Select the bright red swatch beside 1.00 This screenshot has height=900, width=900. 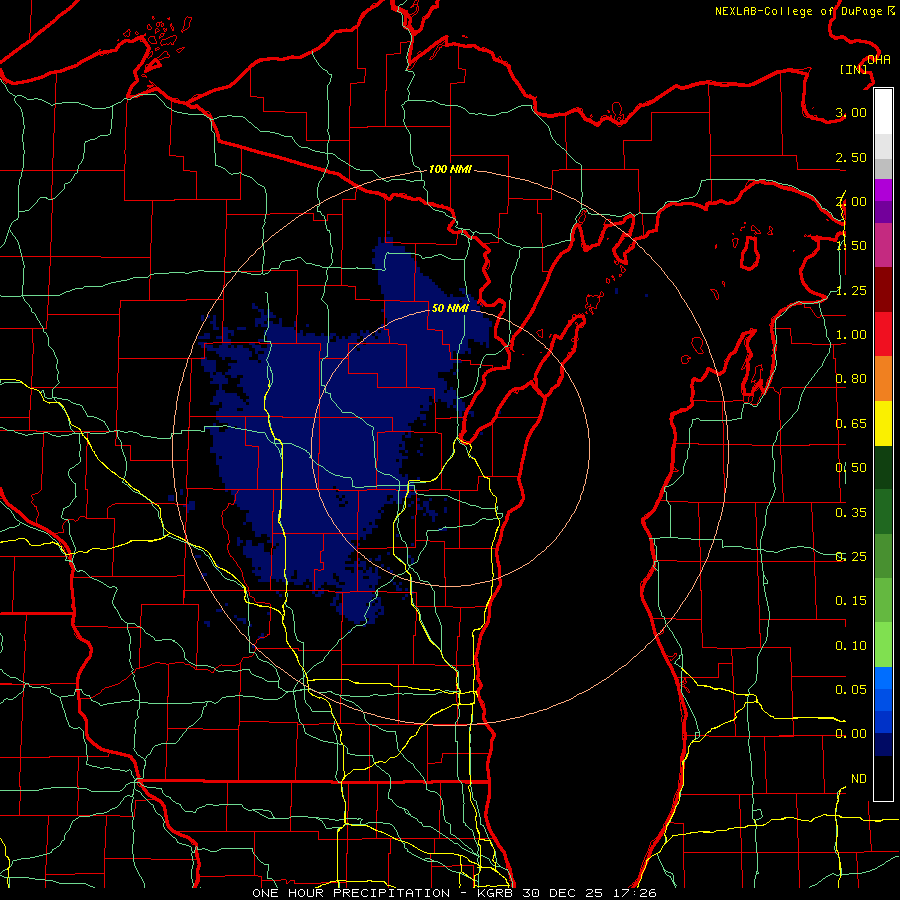[883, 334]
